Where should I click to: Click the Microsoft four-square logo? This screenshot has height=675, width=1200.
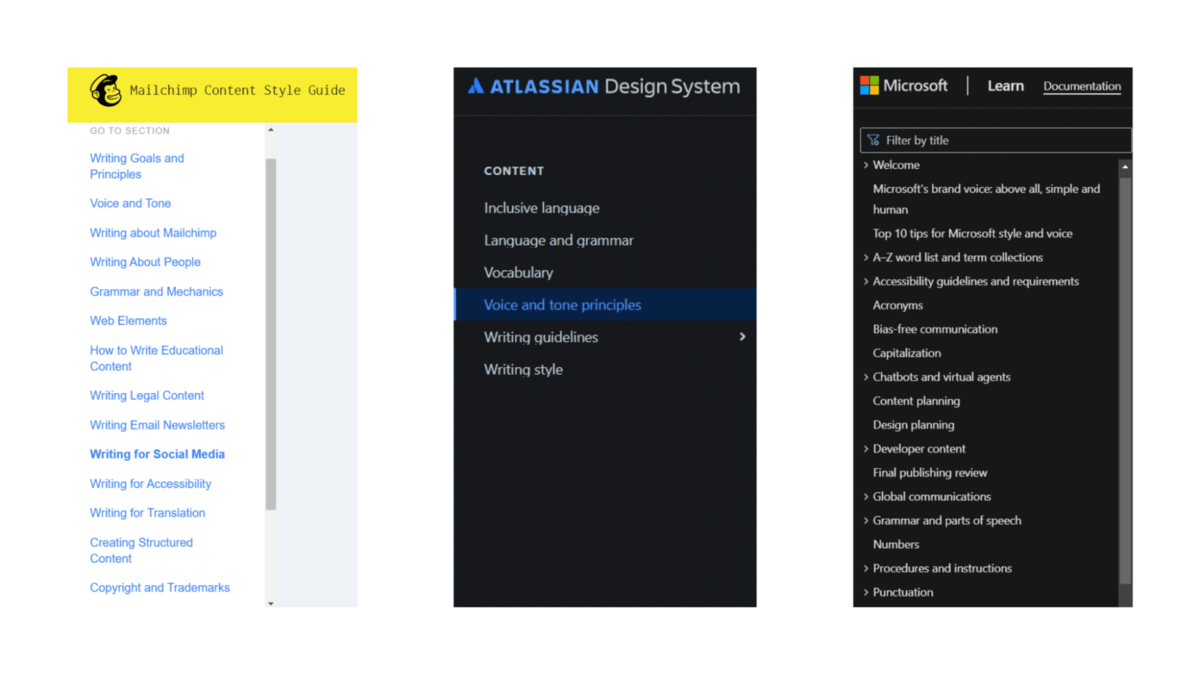[x=870, y=86]
